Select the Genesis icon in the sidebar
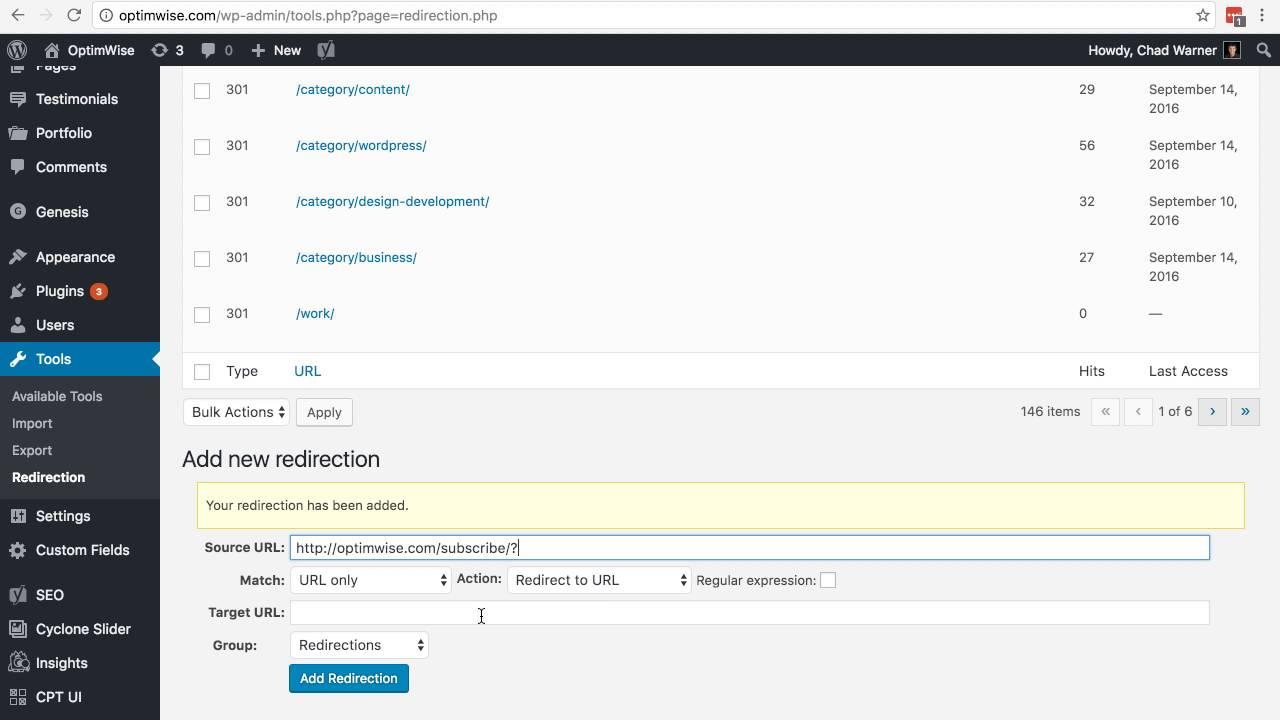Viewport: 1280px width, 720px height. (18, 211)
